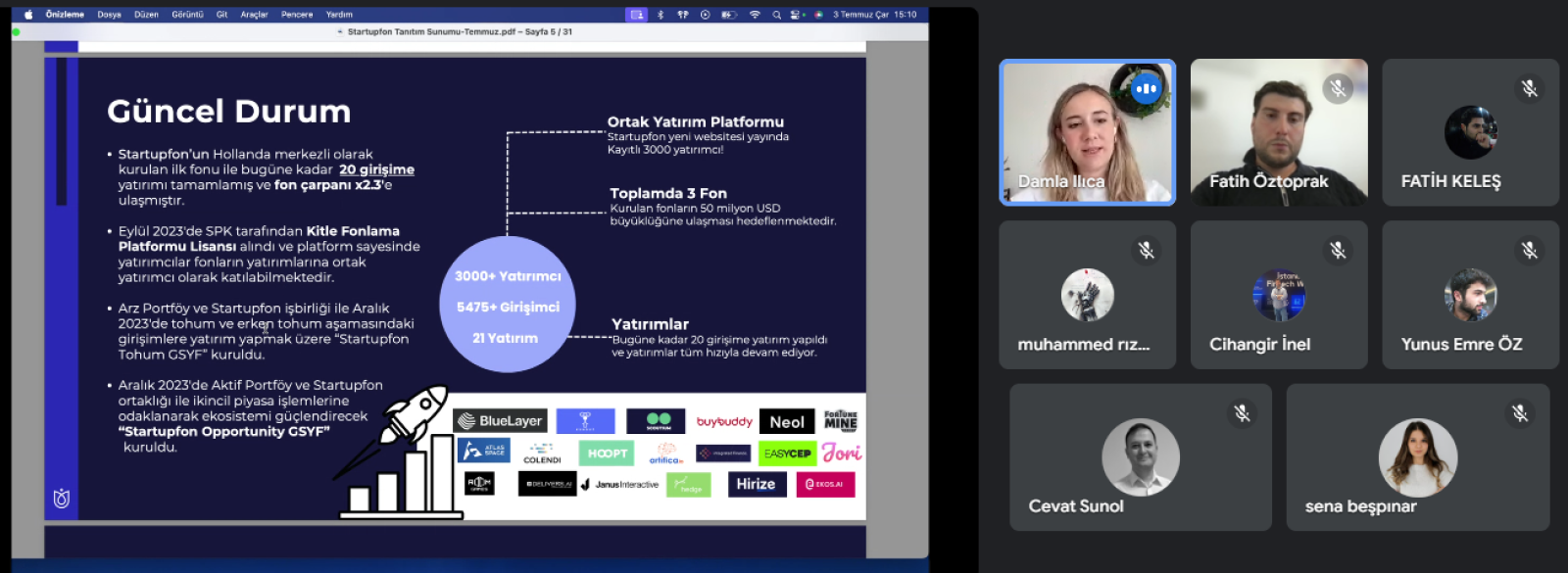
Task: Click the rocket chart illustration on slide
Action: 397,453
